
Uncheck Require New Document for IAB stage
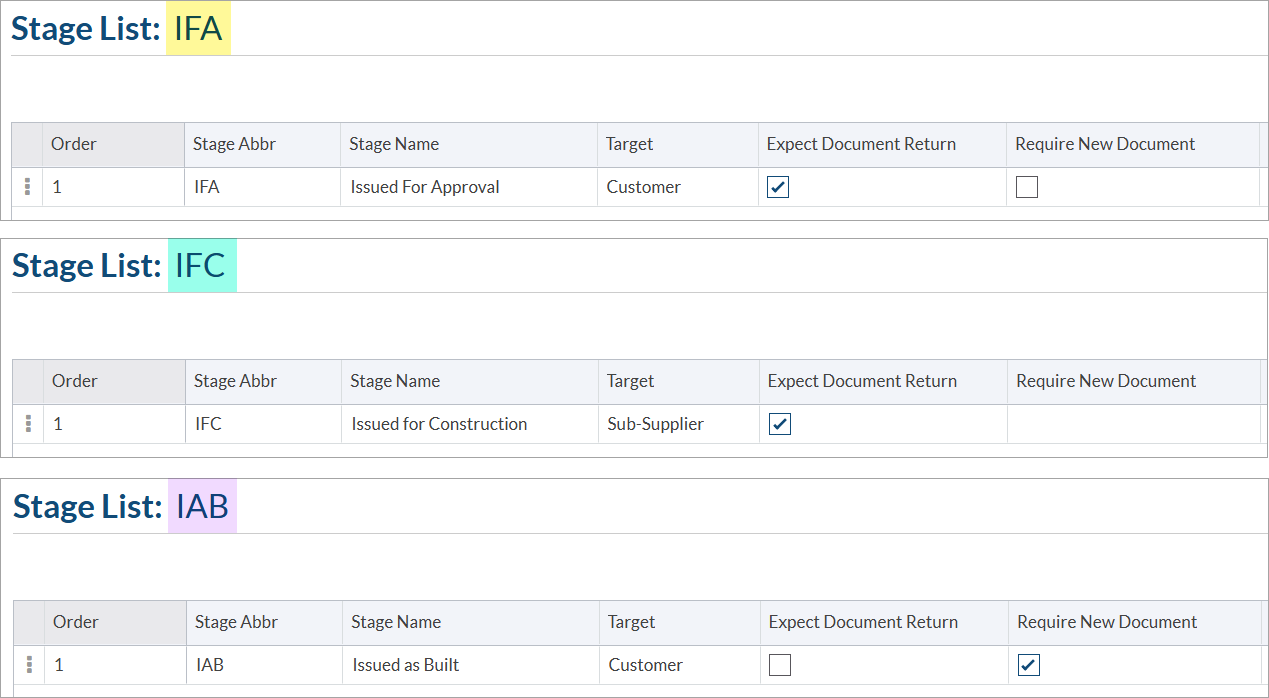[x=1029, y=665]
